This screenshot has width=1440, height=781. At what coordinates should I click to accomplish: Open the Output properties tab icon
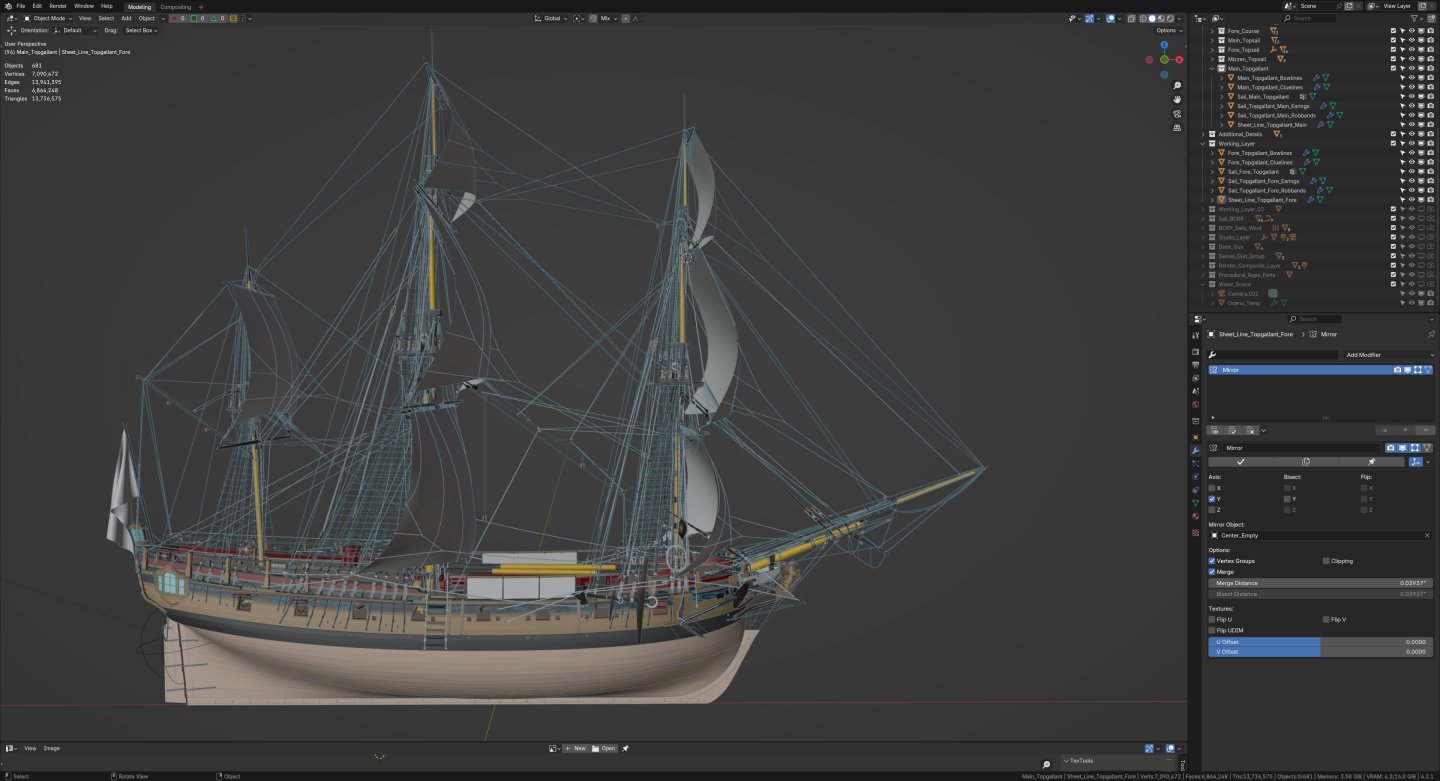tap(1195, 365)
